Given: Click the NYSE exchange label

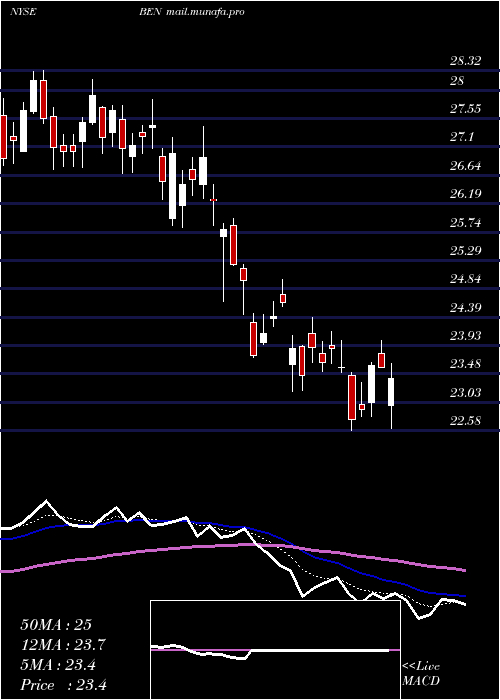Looking at the screenshot, I should (23, 12).
